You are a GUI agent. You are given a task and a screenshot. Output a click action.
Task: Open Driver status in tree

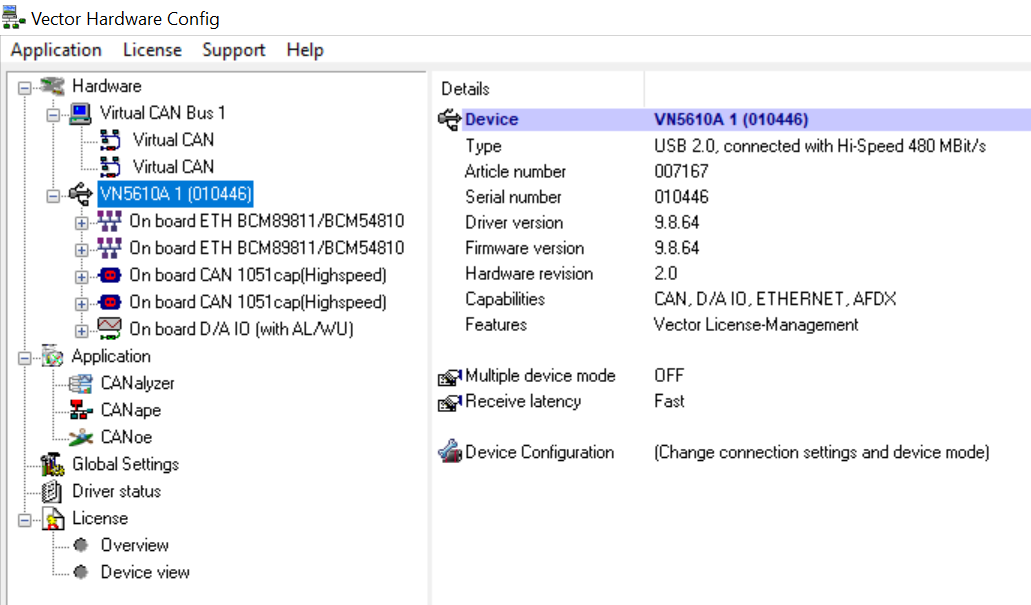pyautogui.click(x=116, y=491)
